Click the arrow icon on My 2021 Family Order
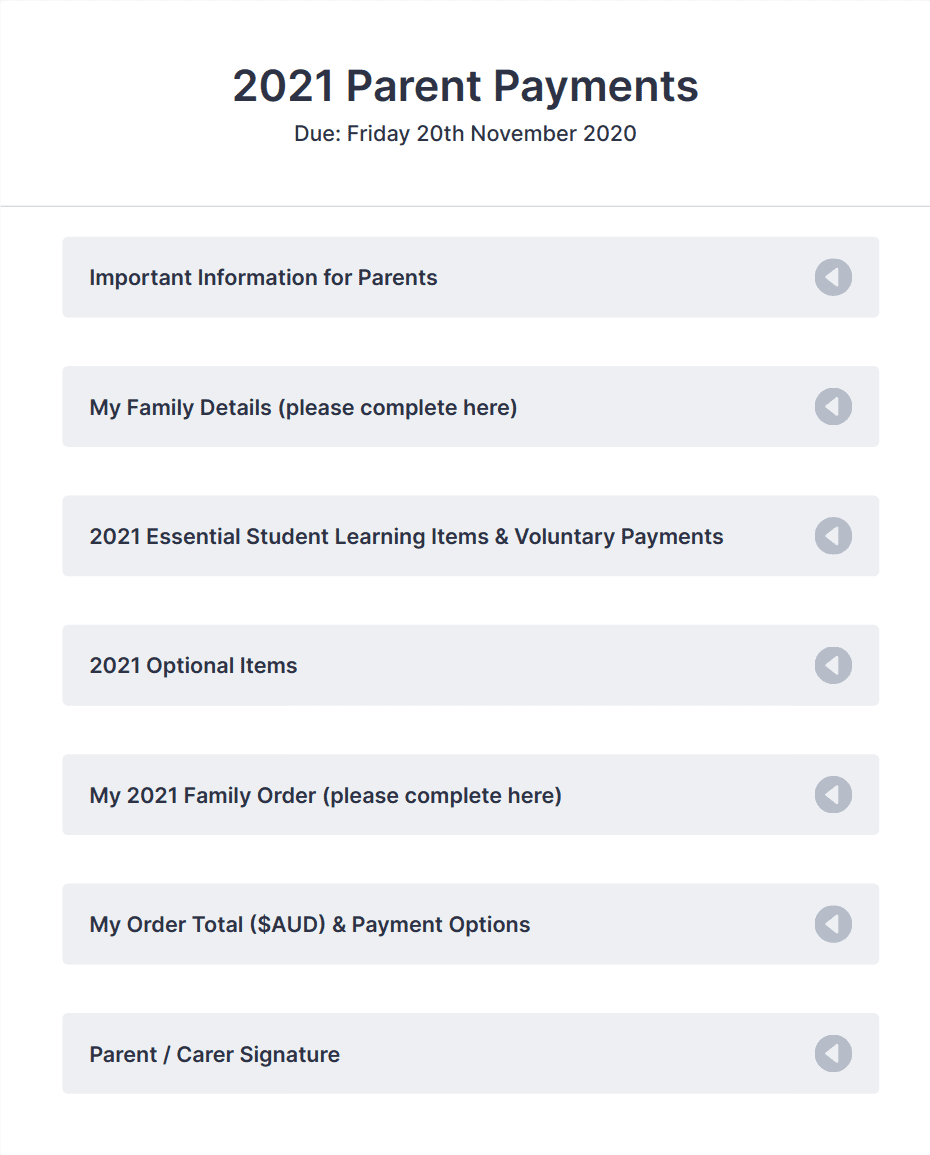 pyautogui.click(x=833, y=794)
